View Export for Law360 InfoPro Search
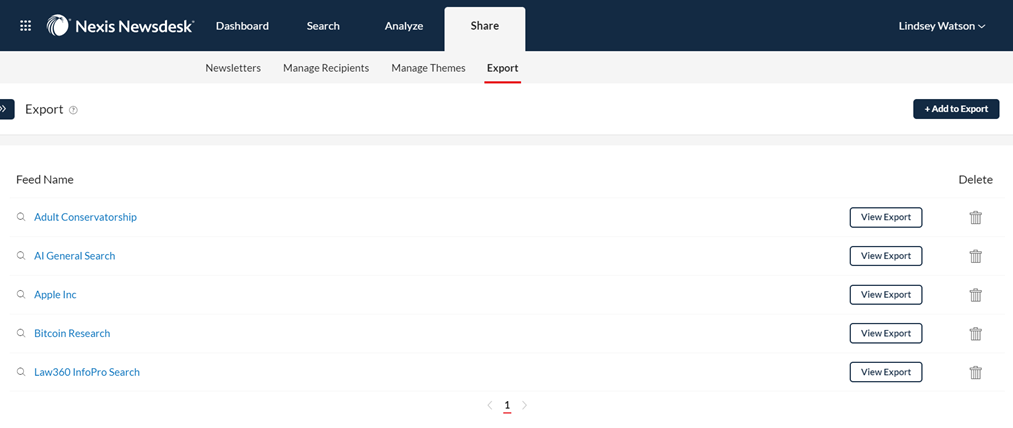This screenshot has width=1013, height=428. [x=886, y=372]
